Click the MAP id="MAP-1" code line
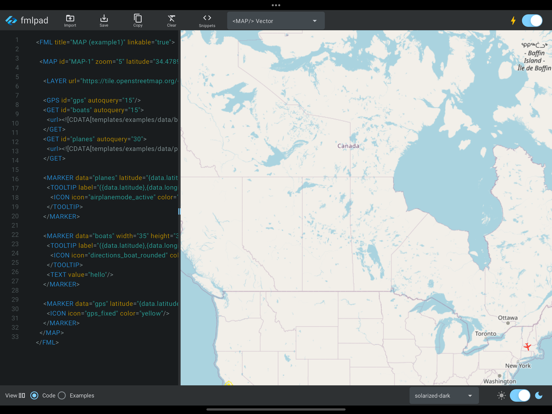The height and width of the screenshot is (414, 552). [109, 62]
